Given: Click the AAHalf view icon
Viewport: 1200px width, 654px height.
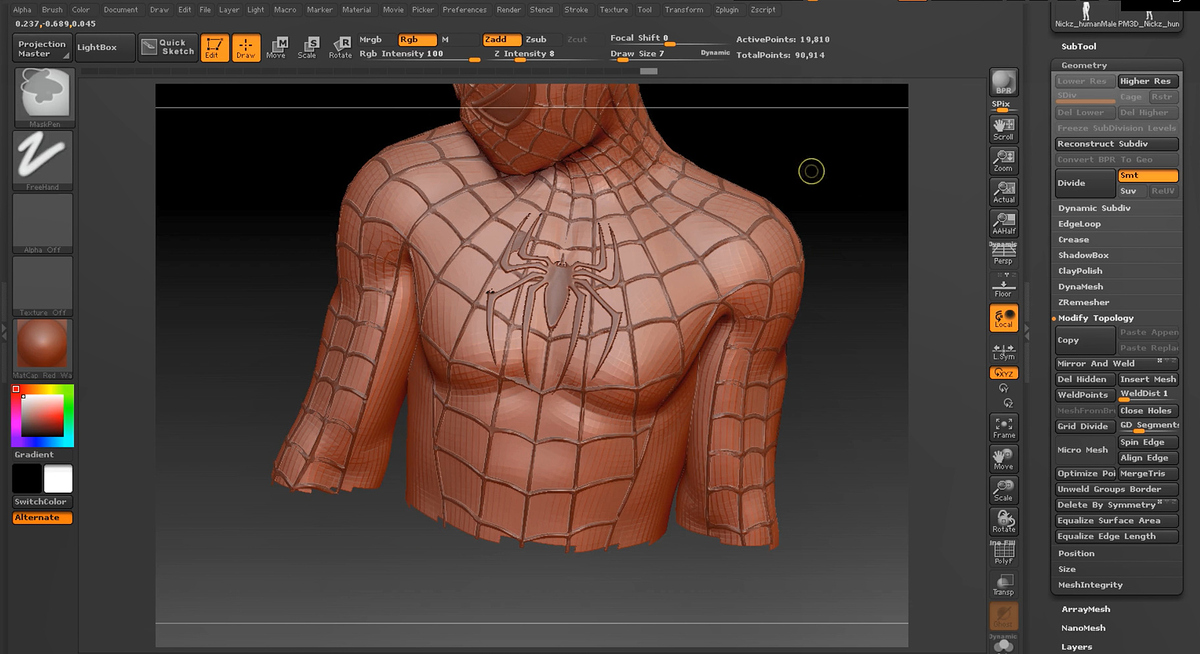Looking at the screenshot, I should [1004, 224].
